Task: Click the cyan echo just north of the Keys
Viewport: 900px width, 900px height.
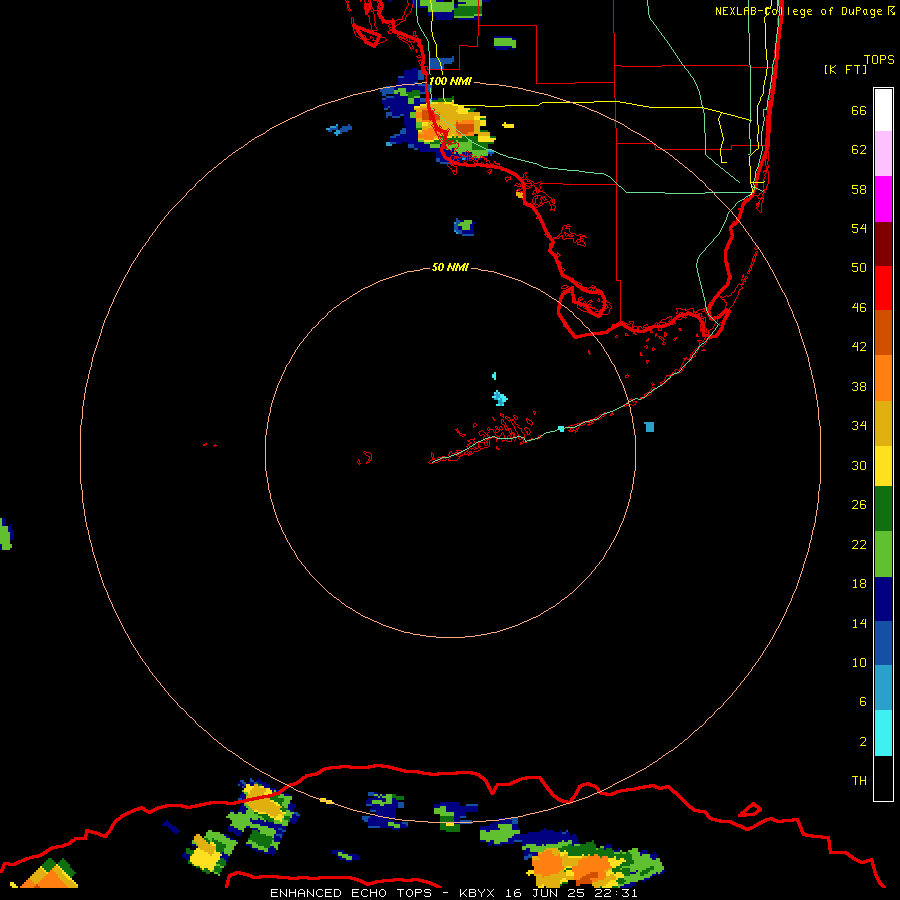Action: [x=500, y=398]
